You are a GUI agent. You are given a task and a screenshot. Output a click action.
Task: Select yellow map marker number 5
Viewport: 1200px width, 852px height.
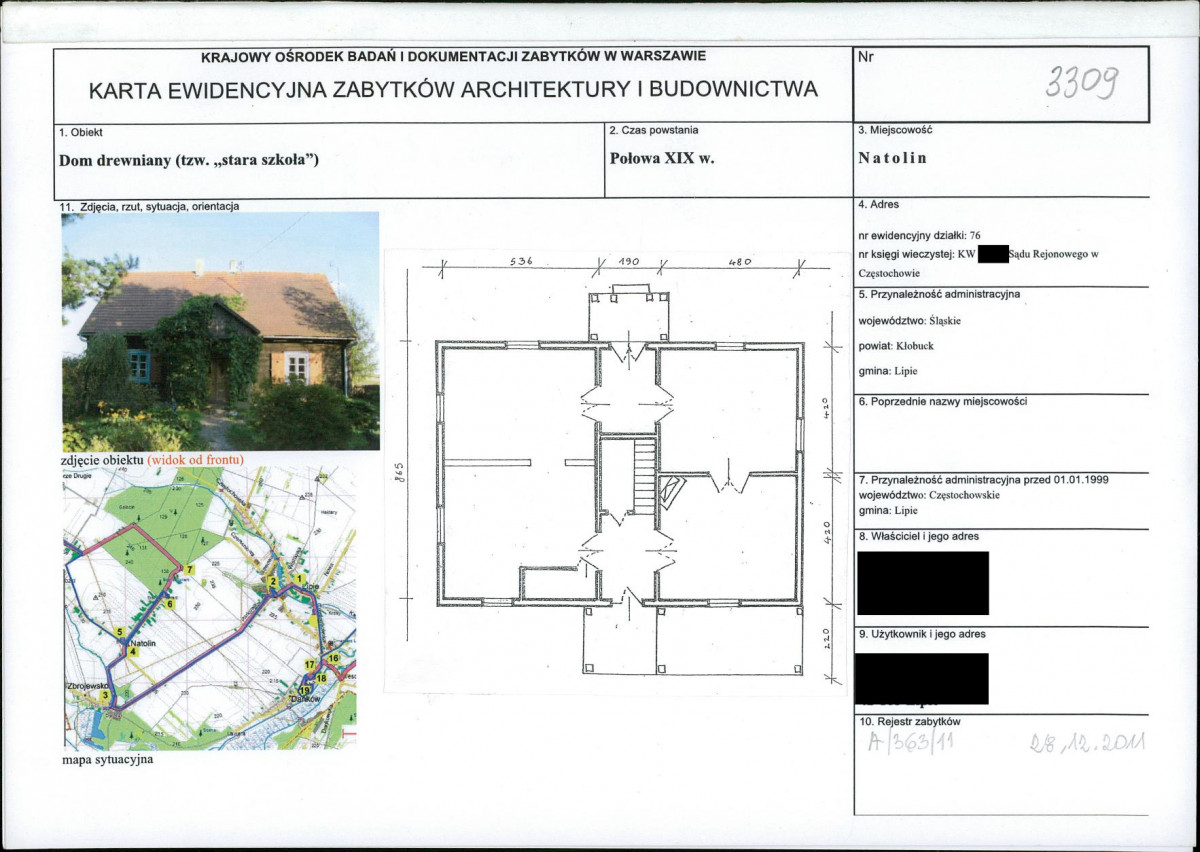click(119, 632)
